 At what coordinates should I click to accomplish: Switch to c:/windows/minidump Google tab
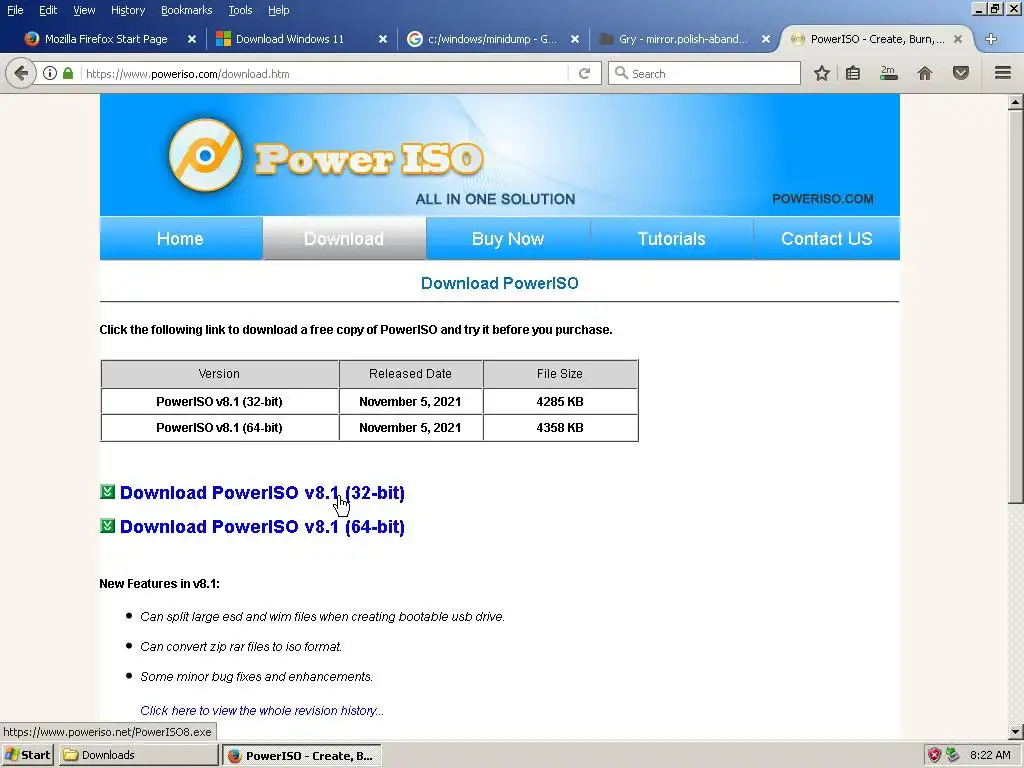coord(492,39)
